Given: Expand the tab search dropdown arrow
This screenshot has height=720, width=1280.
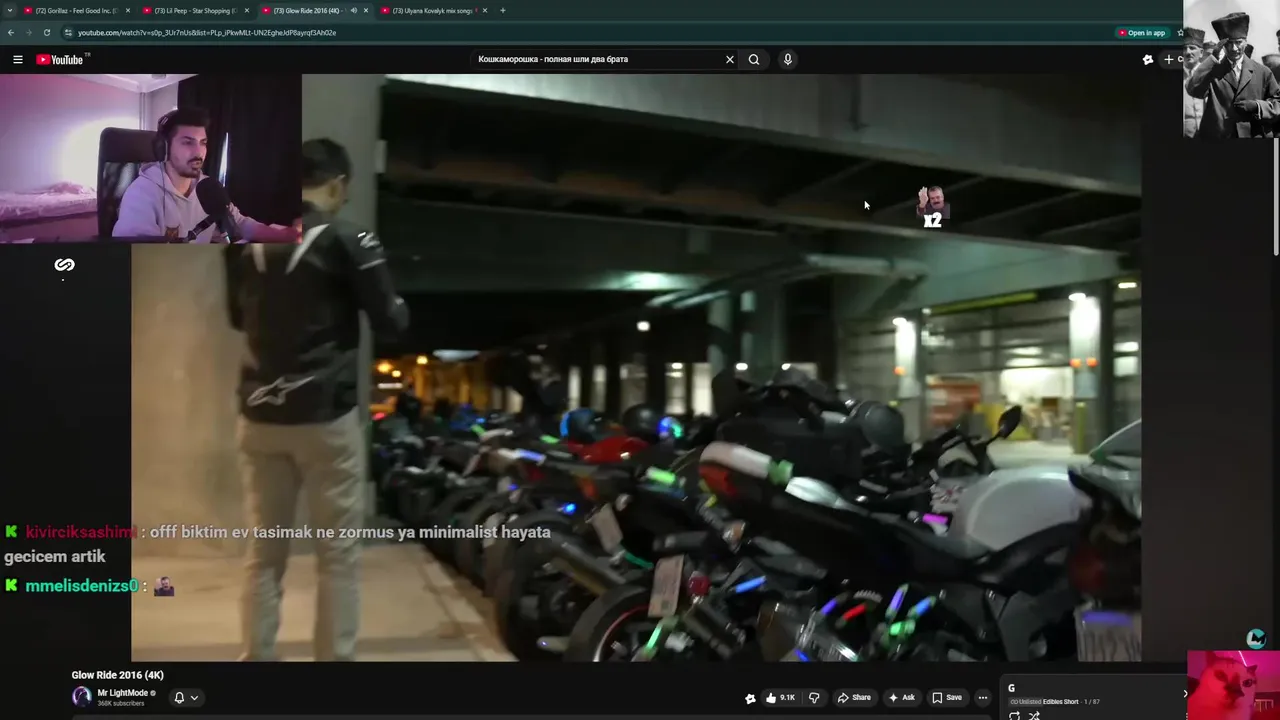Looking at the screenshot, I should pyautogui.click(x=9, y=10).
